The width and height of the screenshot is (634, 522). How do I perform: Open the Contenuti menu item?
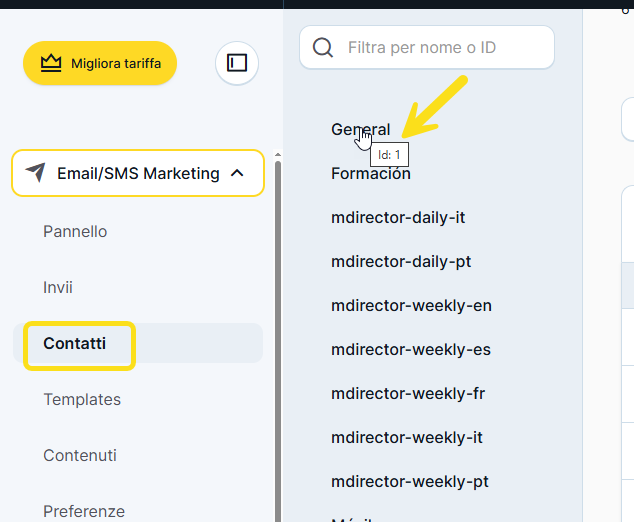point(80,455)
